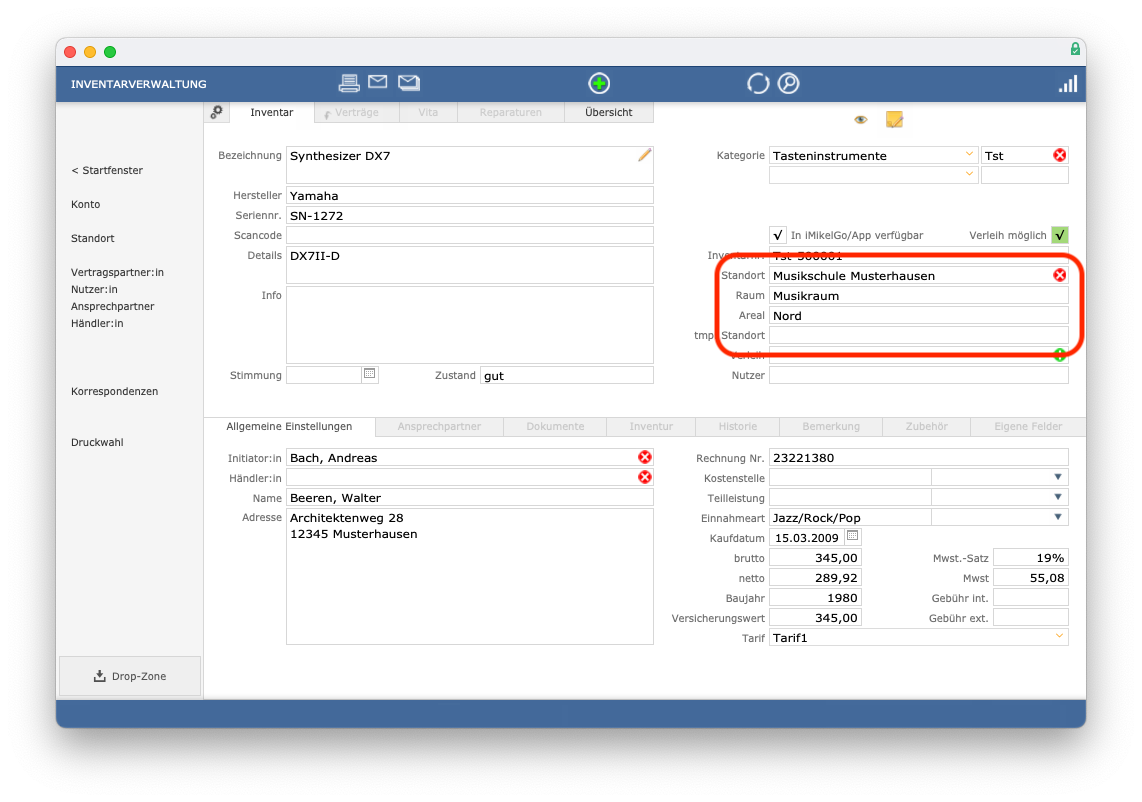Viewport: 1142px width, 802px height.
Task: Open the lower Ansprechpartner tab
Action: [x=439, y=426]
